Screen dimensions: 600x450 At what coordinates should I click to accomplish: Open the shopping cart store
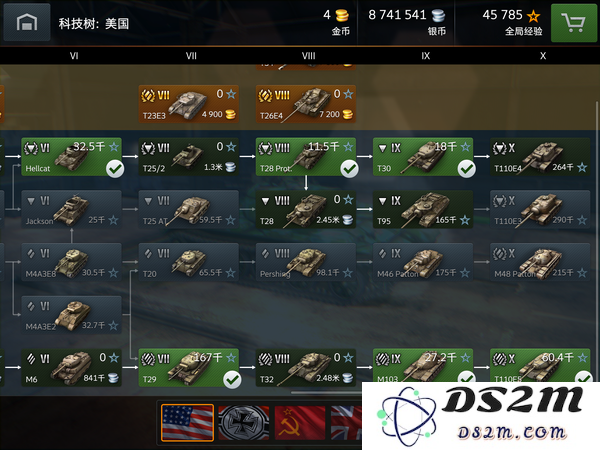[574, 23]
